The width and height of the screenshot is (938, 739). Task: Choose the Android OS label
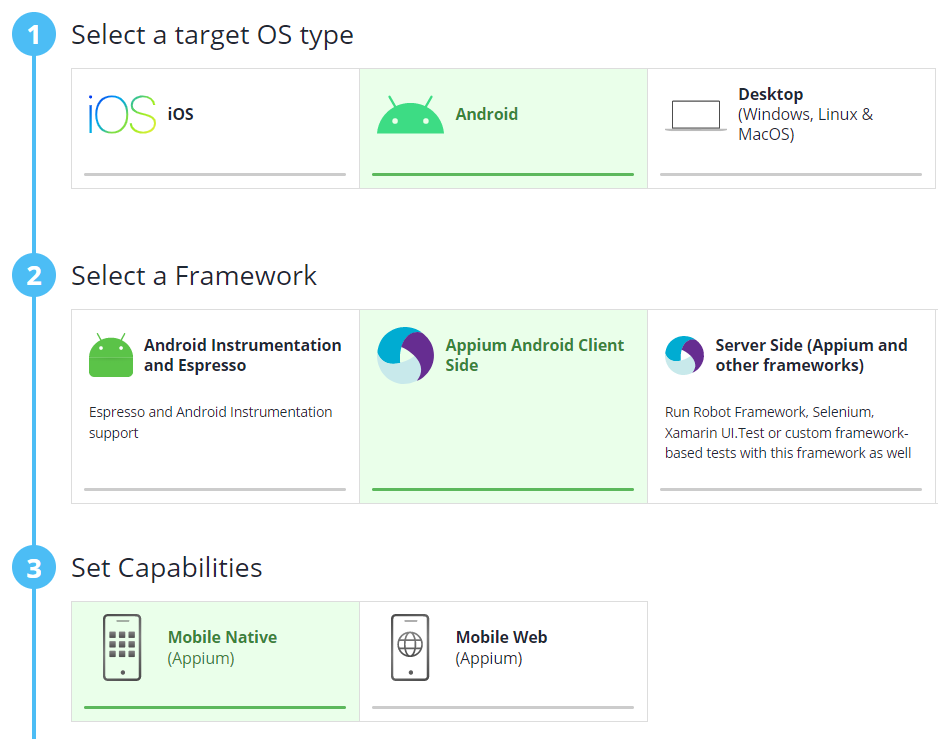[487, 115]
